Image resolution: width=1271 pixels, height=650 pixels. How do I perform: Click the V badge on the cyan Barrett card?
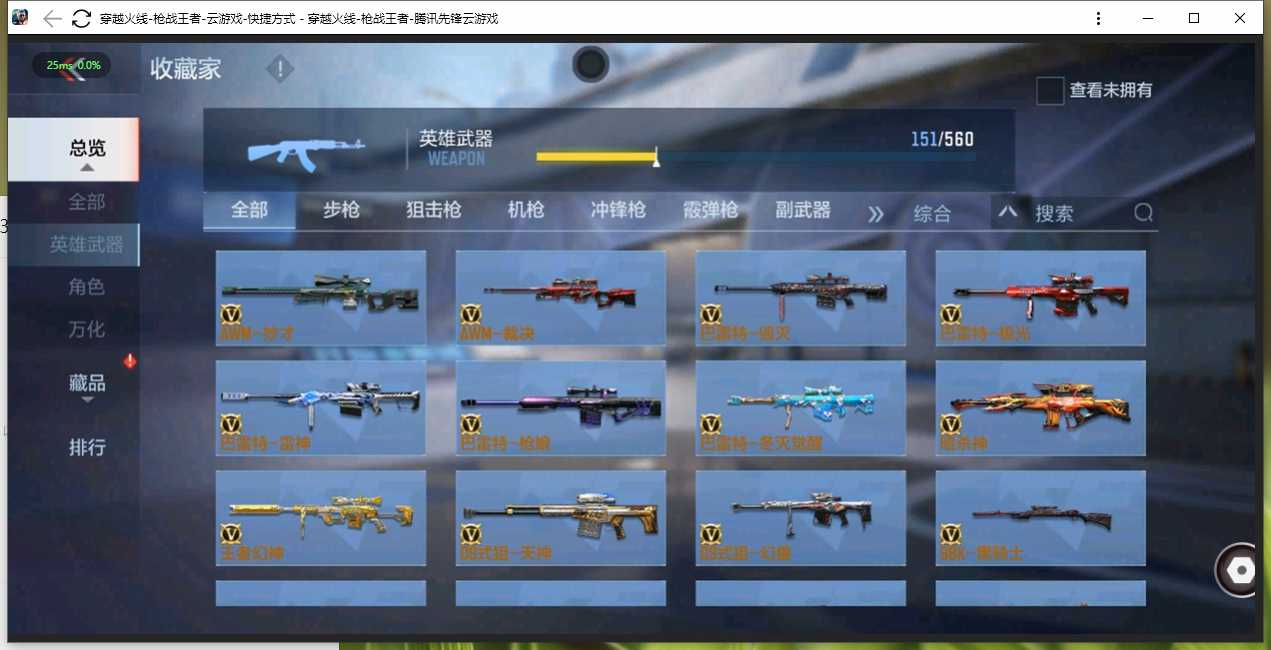click(711, 424)
